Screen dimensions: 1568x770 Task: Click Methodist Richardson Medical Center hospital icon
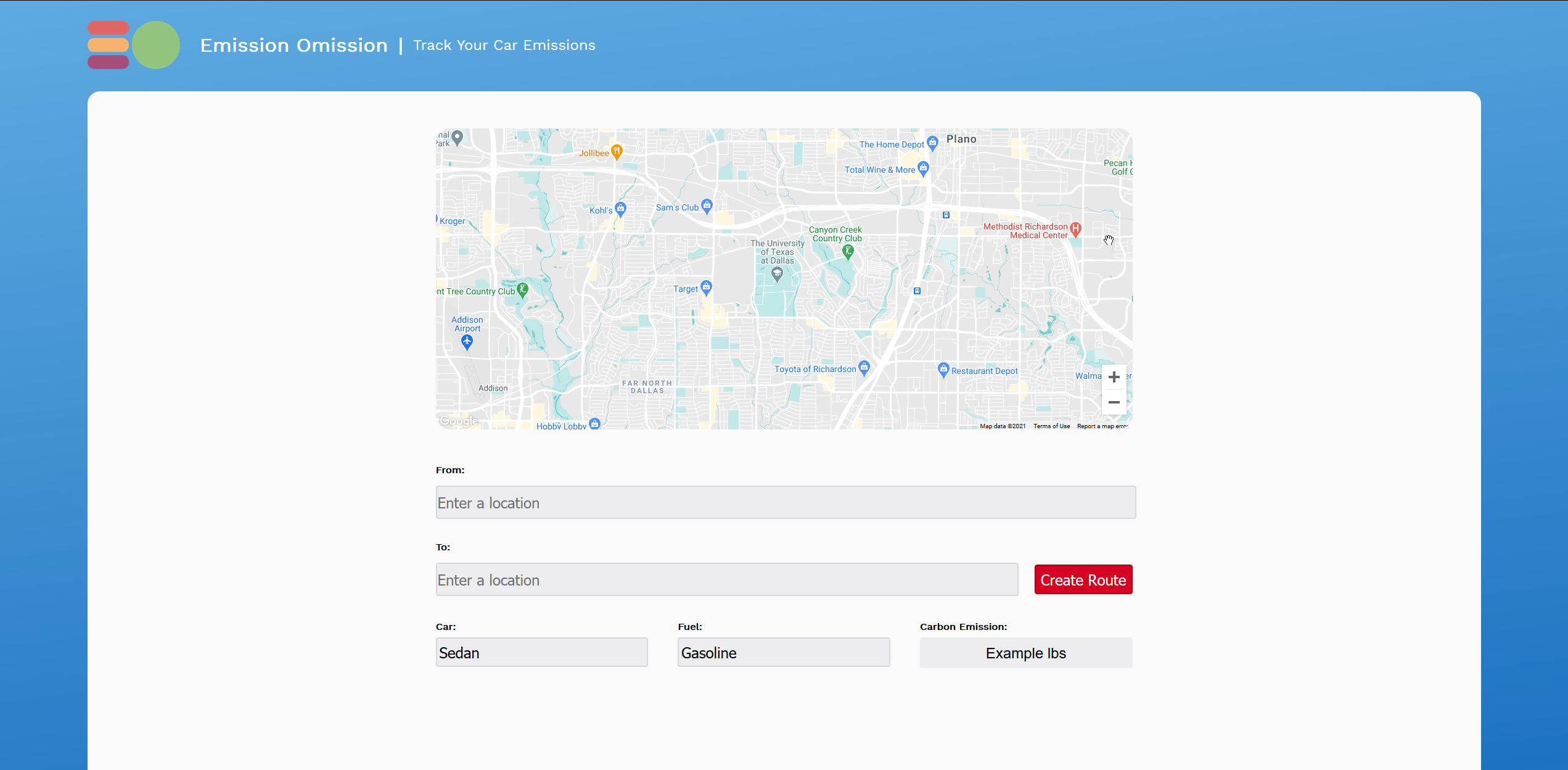pos(1075,229)
